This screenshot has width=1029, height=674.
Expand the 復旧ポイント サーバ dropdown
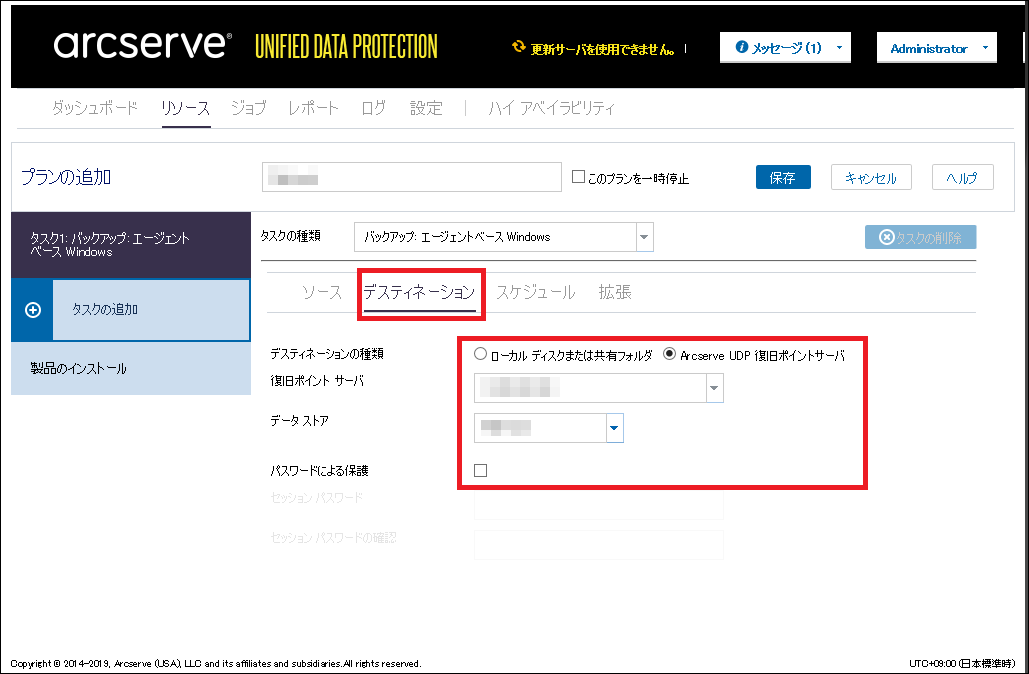[x=714, y=388]
